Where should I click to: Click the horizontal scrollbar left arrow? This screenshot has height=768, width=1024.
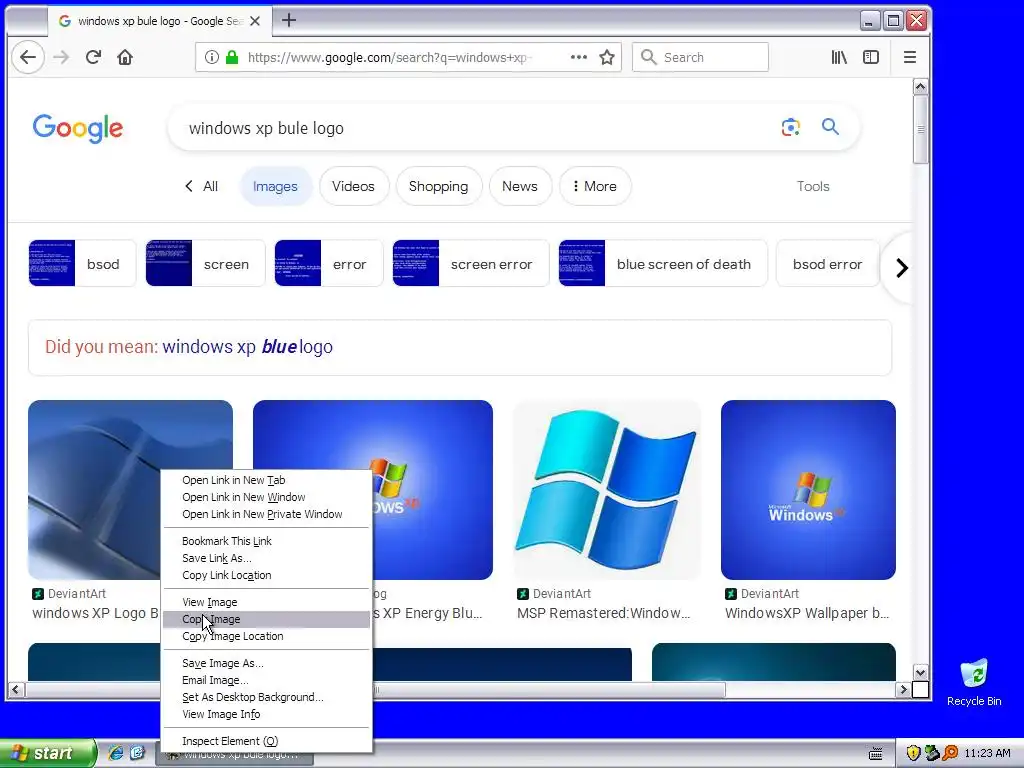16,689
